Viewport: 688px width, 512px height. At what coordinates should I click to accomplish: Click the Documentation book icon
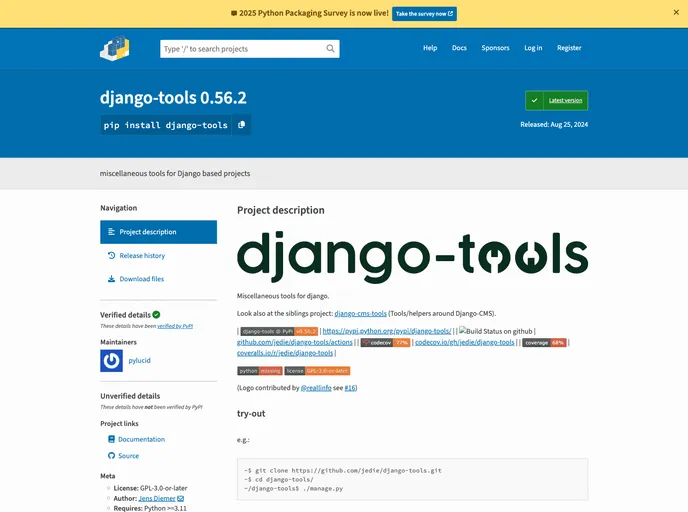pos(111,439)
